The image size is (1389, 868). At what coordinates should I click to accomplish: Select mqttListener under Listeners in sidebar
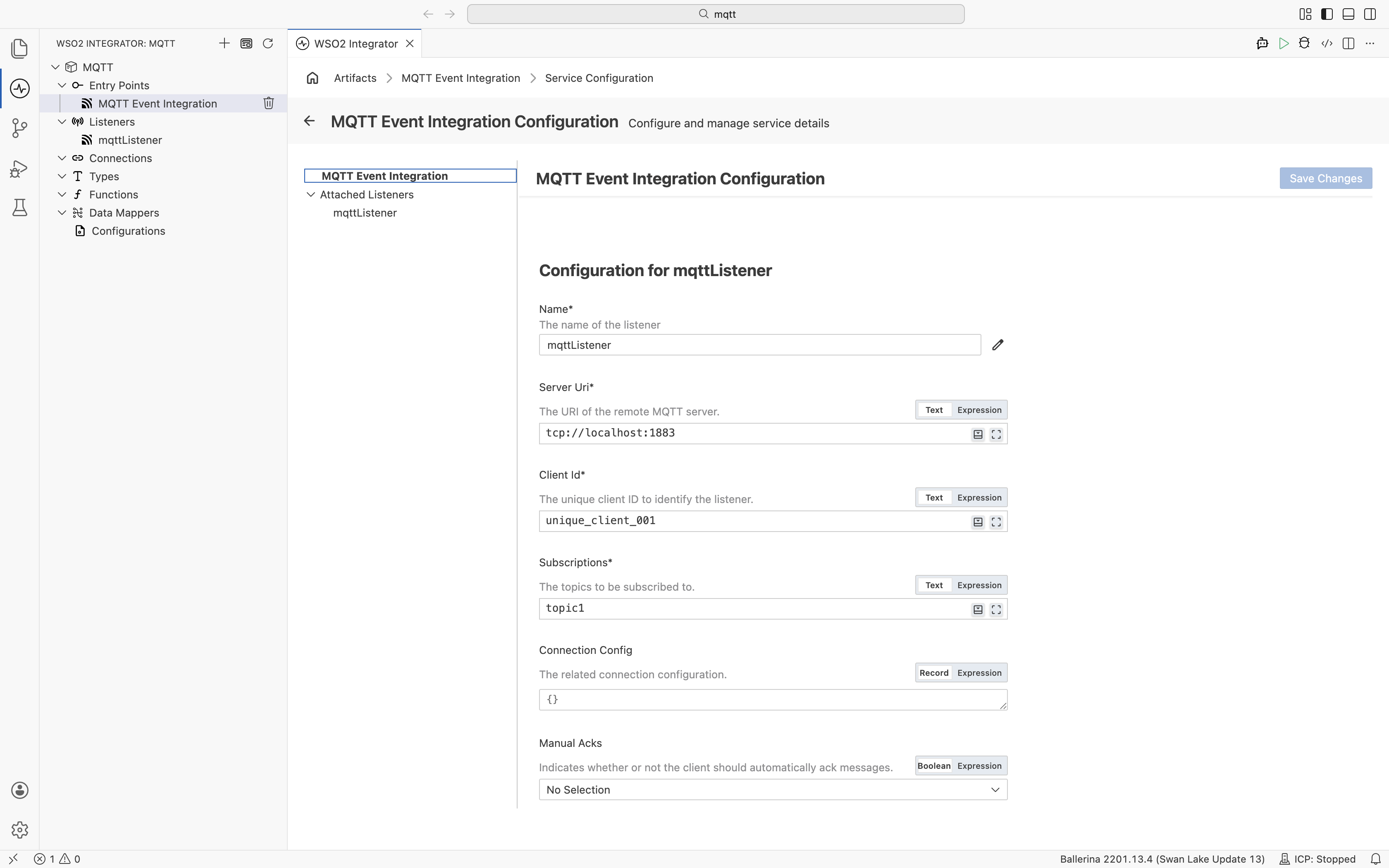[x=130, y=140]
